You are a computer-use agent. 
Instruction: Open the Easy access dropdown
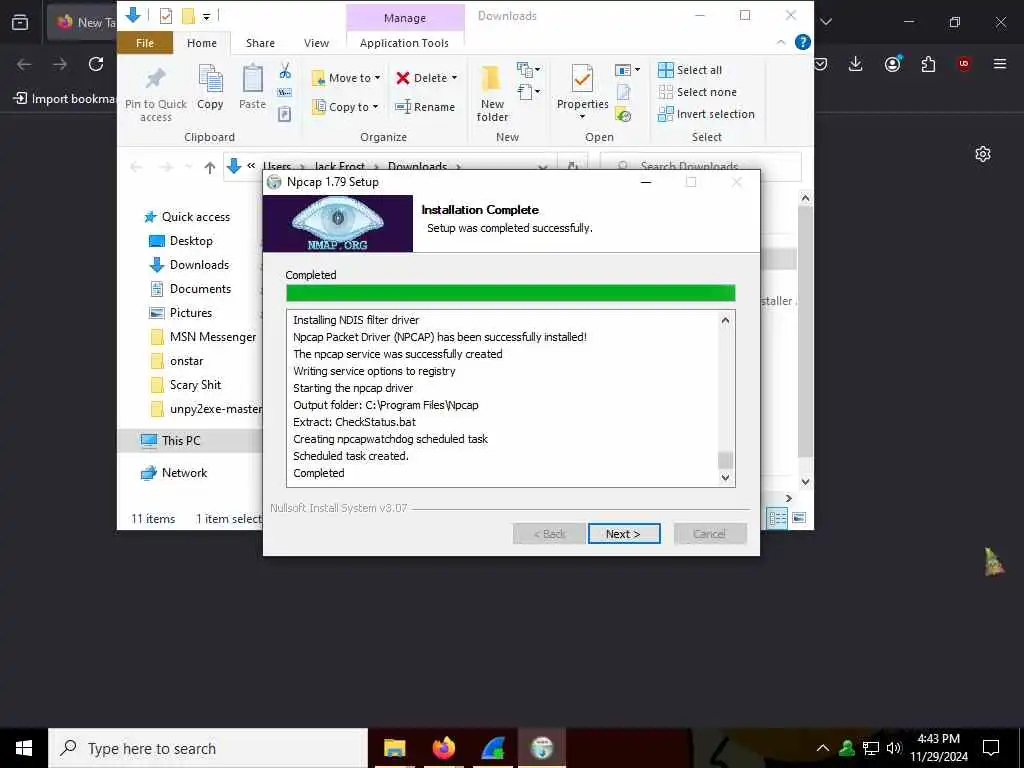coord(528,91)
